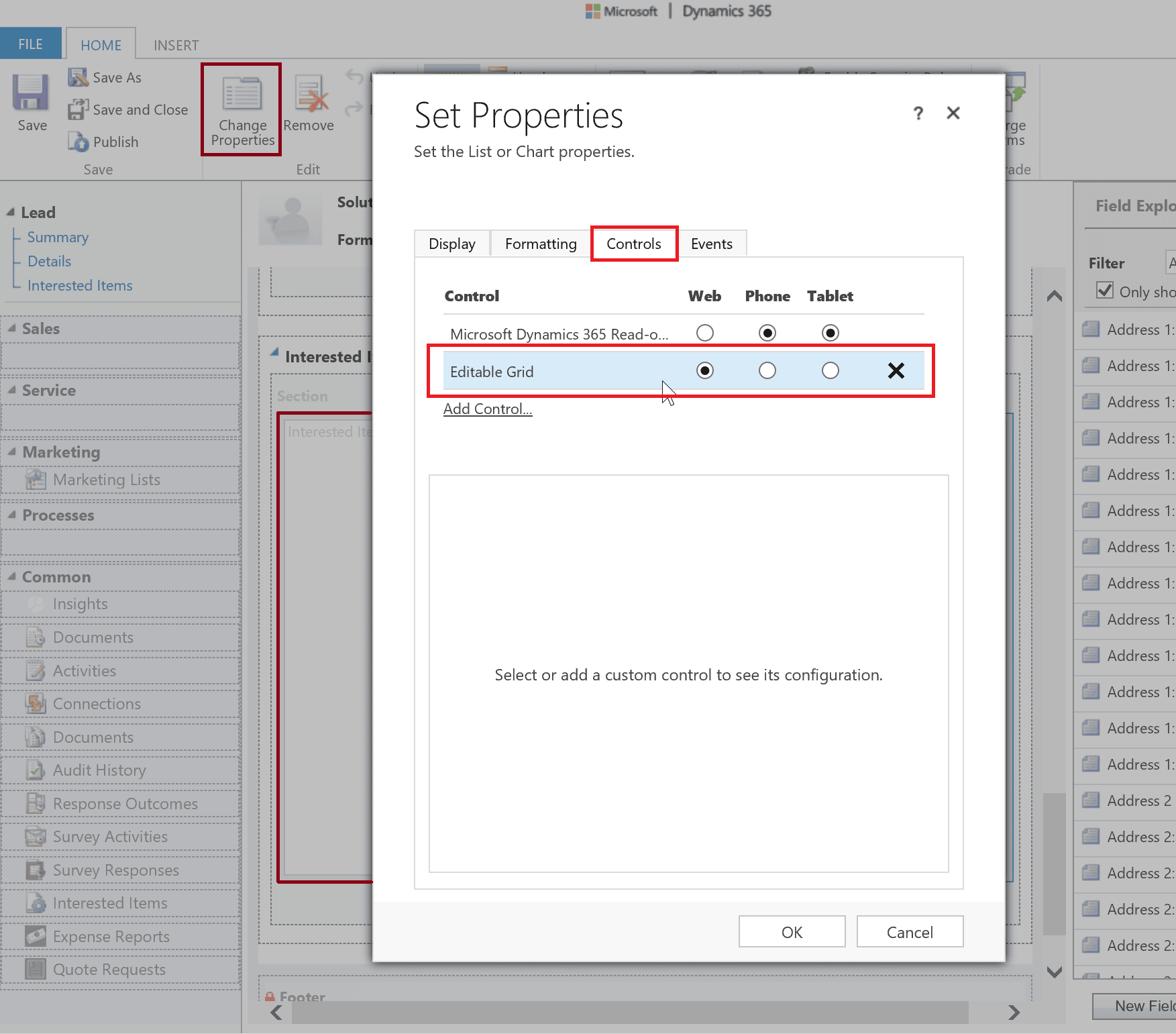Click the Save As icon
This screenshot has height=1034, width=1176.
(x=78, y=77)
